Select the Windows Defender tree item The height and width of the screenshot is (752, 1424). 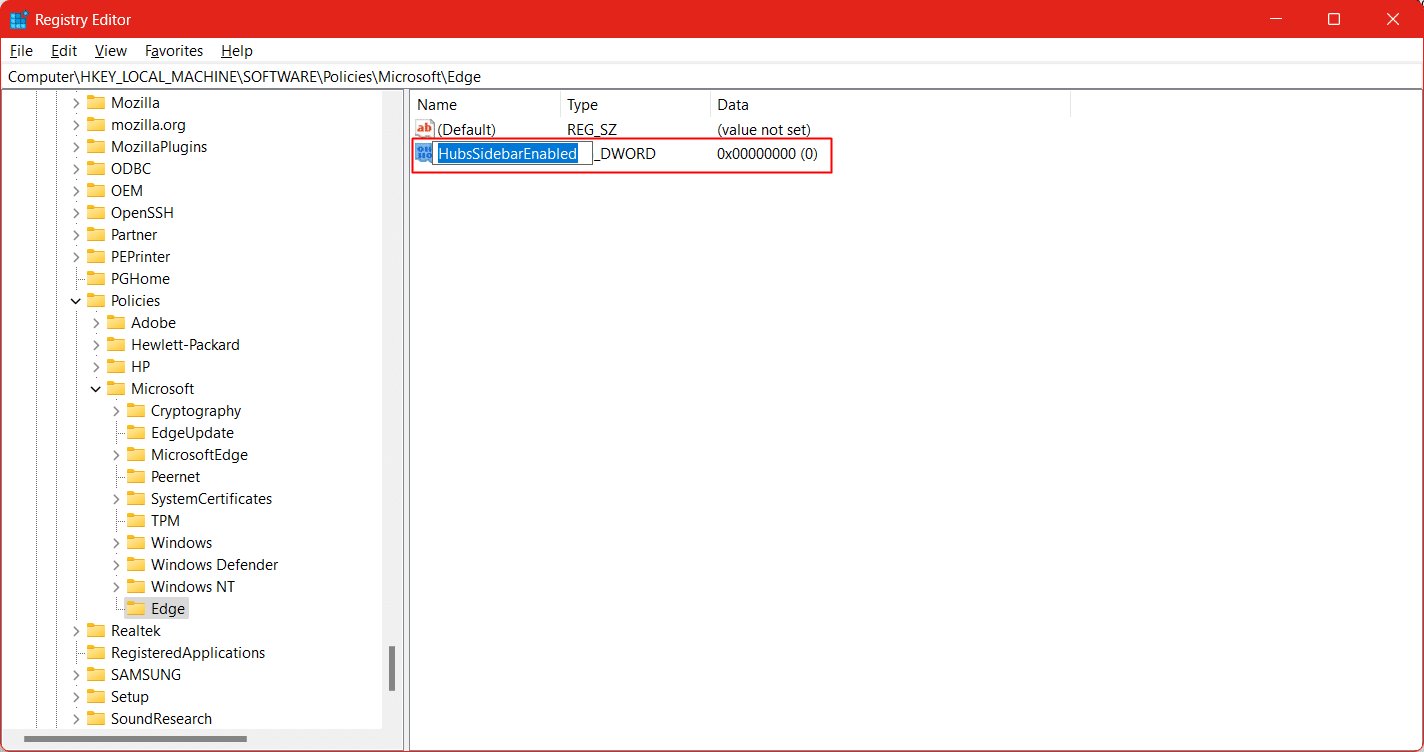point(214,565)
